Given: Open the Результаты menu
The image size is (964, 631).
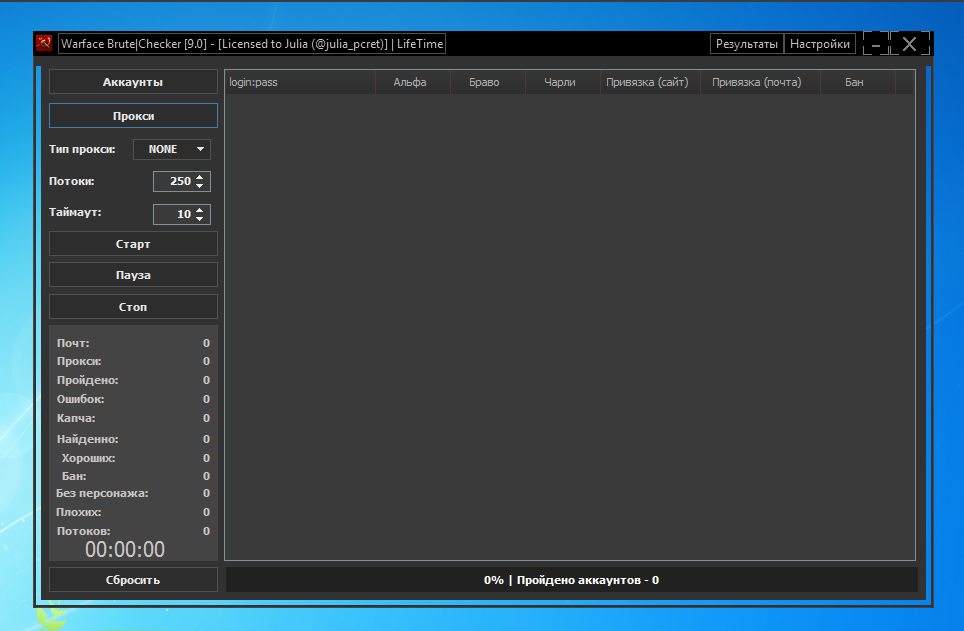Looking at the screenshot, I should [747, 44].
